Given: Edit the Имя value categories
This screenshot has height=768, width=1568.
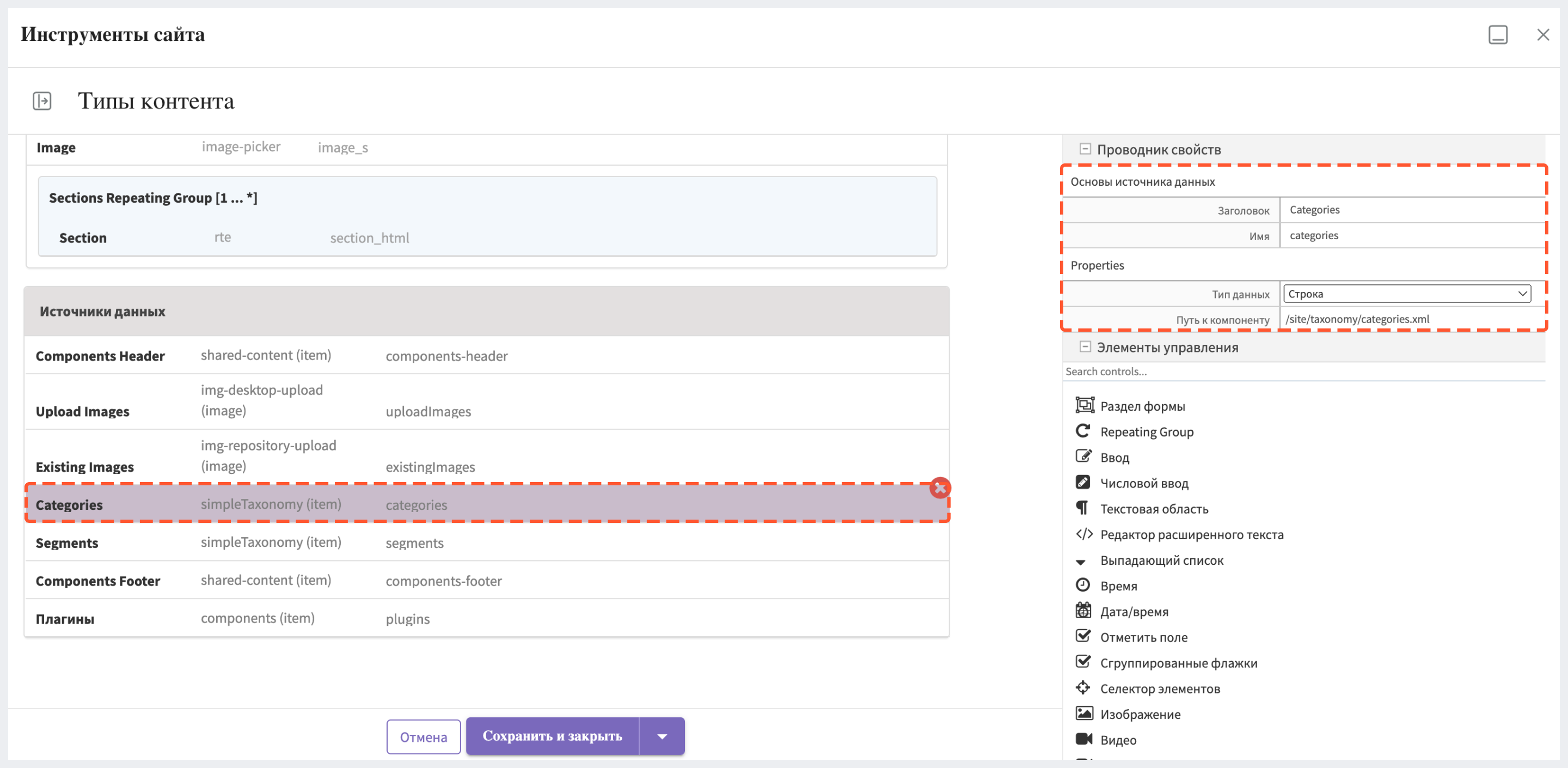Looking at the screenshot, I should pos(1412,235).
